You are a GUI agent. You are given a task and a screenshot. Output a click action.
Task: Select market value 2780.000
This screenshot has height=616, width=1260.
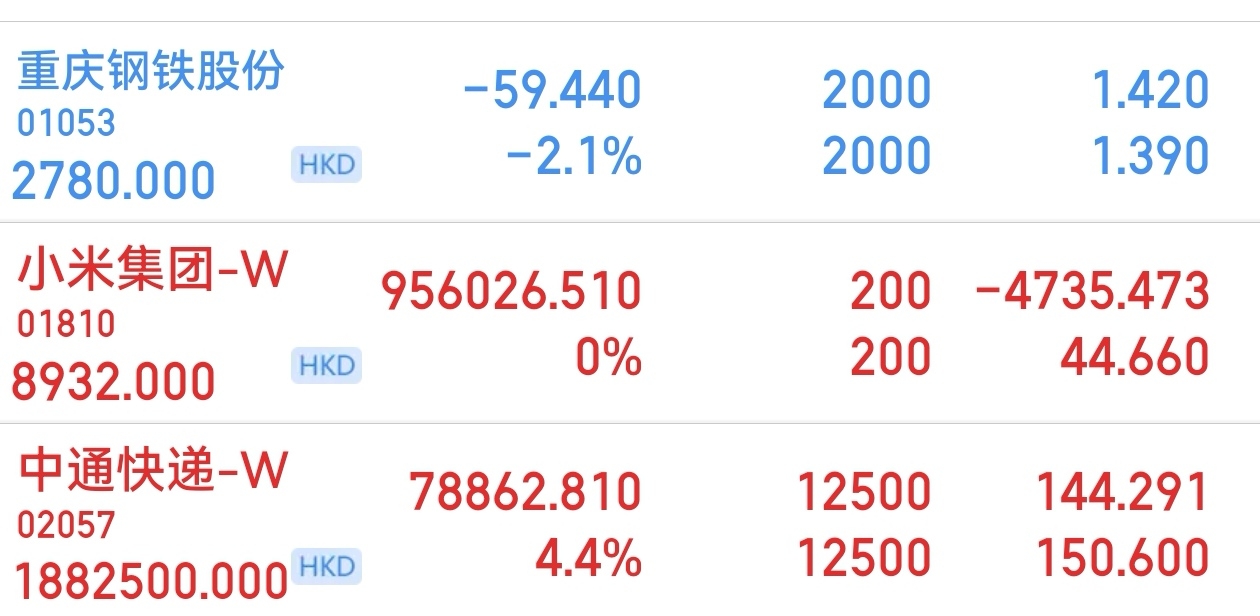[114, 181]
